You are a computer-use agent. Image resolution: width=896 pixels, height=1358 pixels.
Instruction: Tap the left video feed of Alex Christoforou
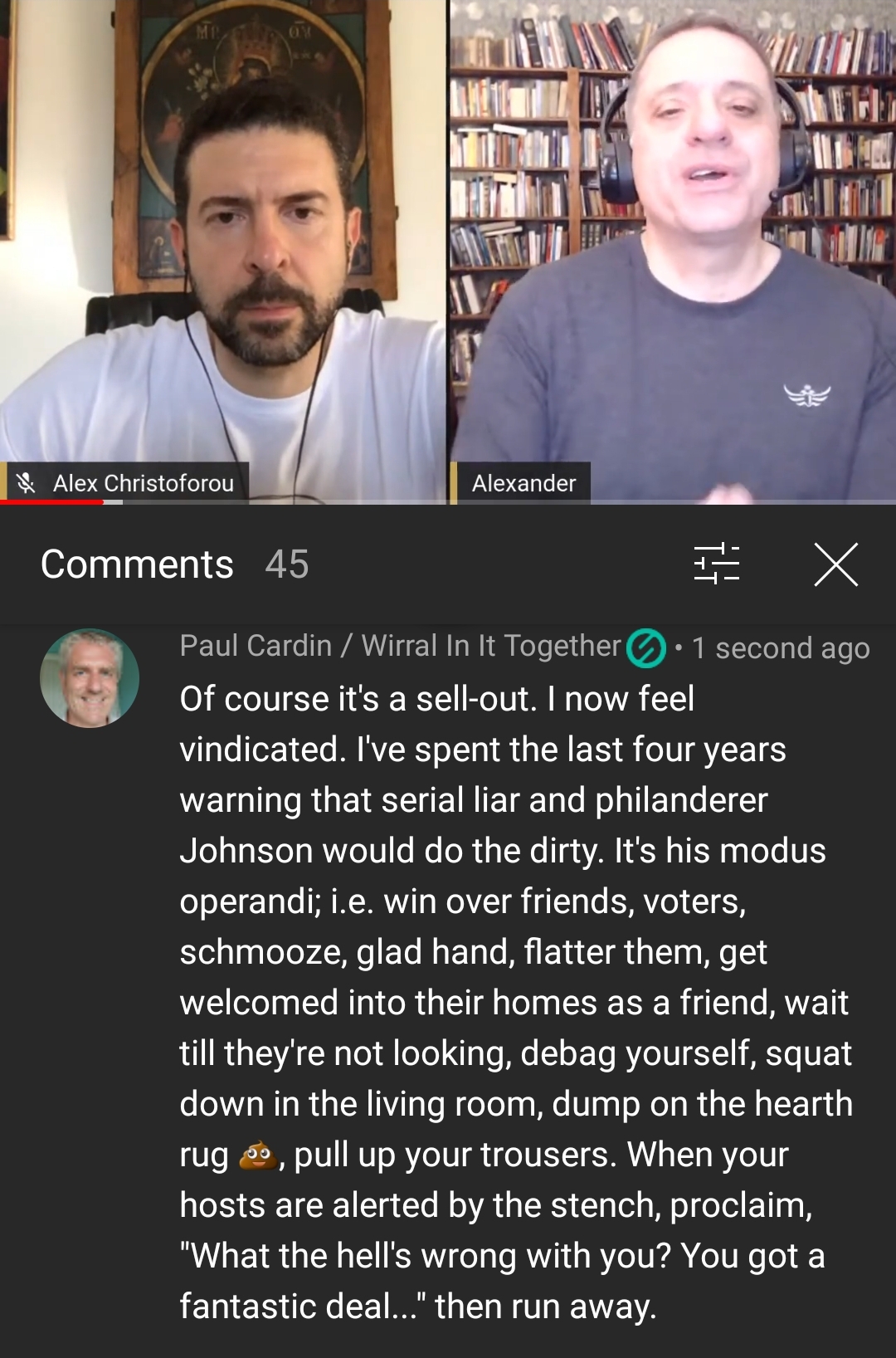pyautogui.click(x=222, y=251)
